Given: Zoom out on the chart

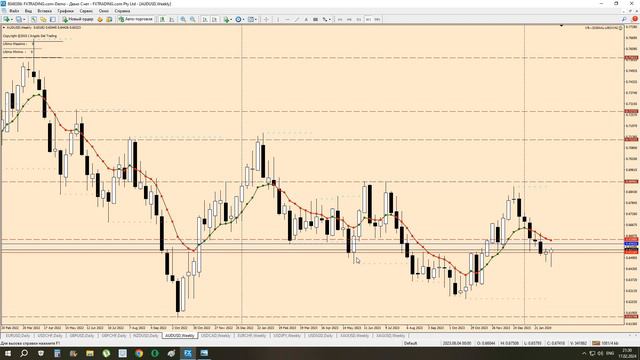Looking at the screenshot, I should (193, 19).
